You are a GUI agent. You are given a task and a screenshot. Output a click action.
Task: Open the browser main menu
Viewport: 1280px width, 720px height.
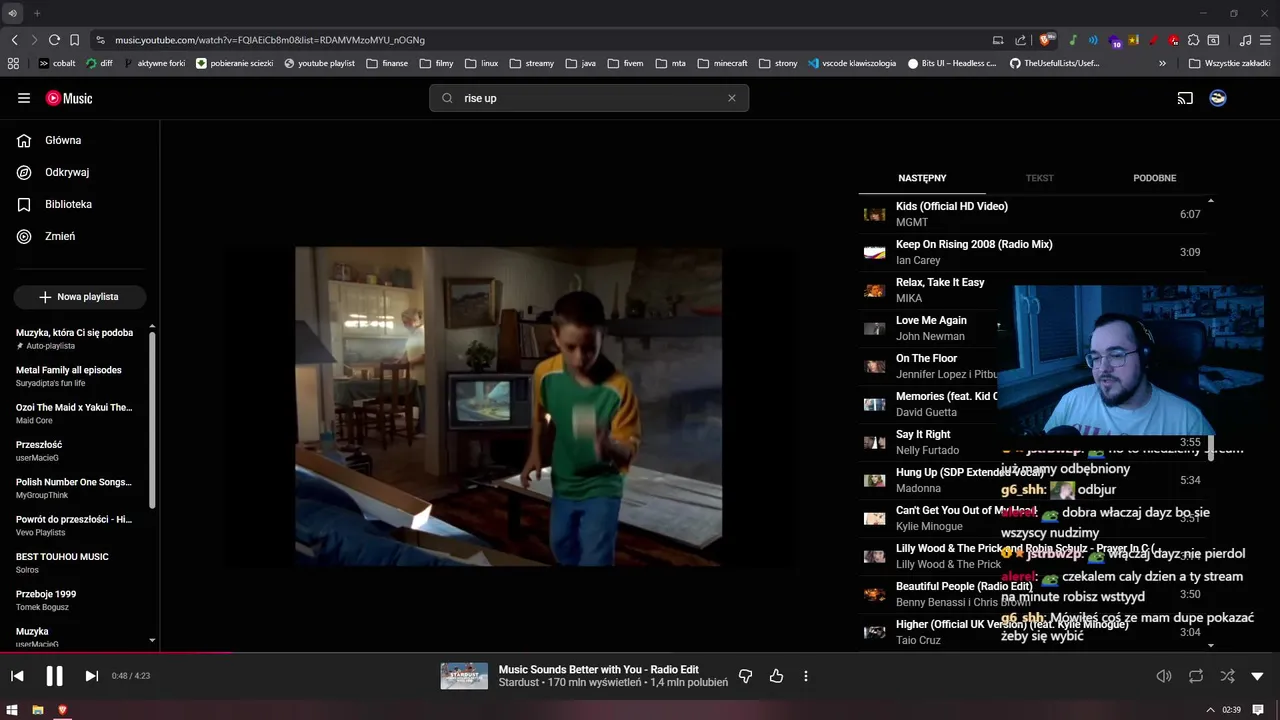(1265, 40)
